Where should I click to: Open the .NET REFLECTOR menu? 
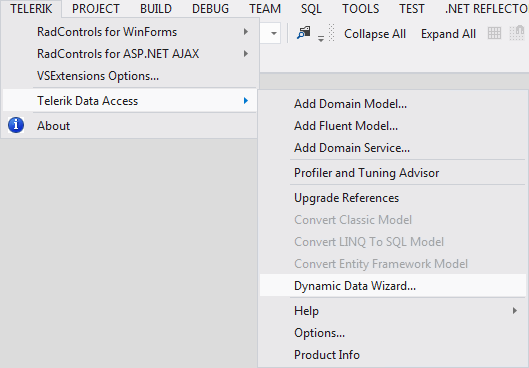point(486,9)
